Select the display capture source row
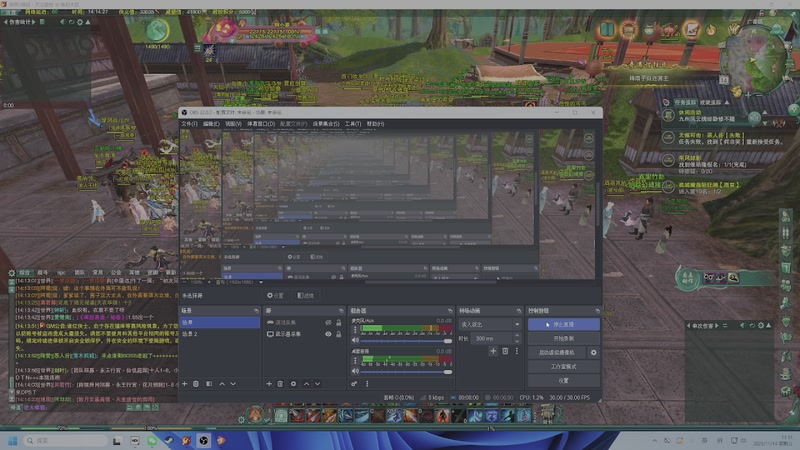Screen dimensions: 800x450 (305, 334)
